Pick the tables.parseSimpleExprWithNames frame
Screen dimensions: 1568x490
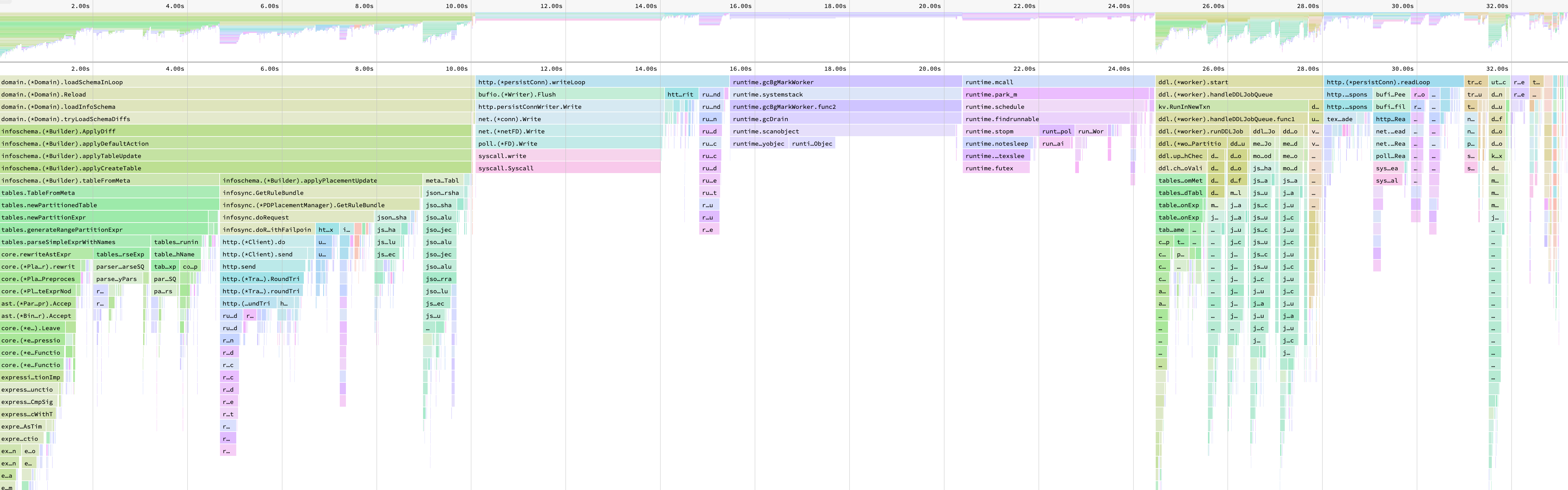pyautogui.click(x=75, y=242)
